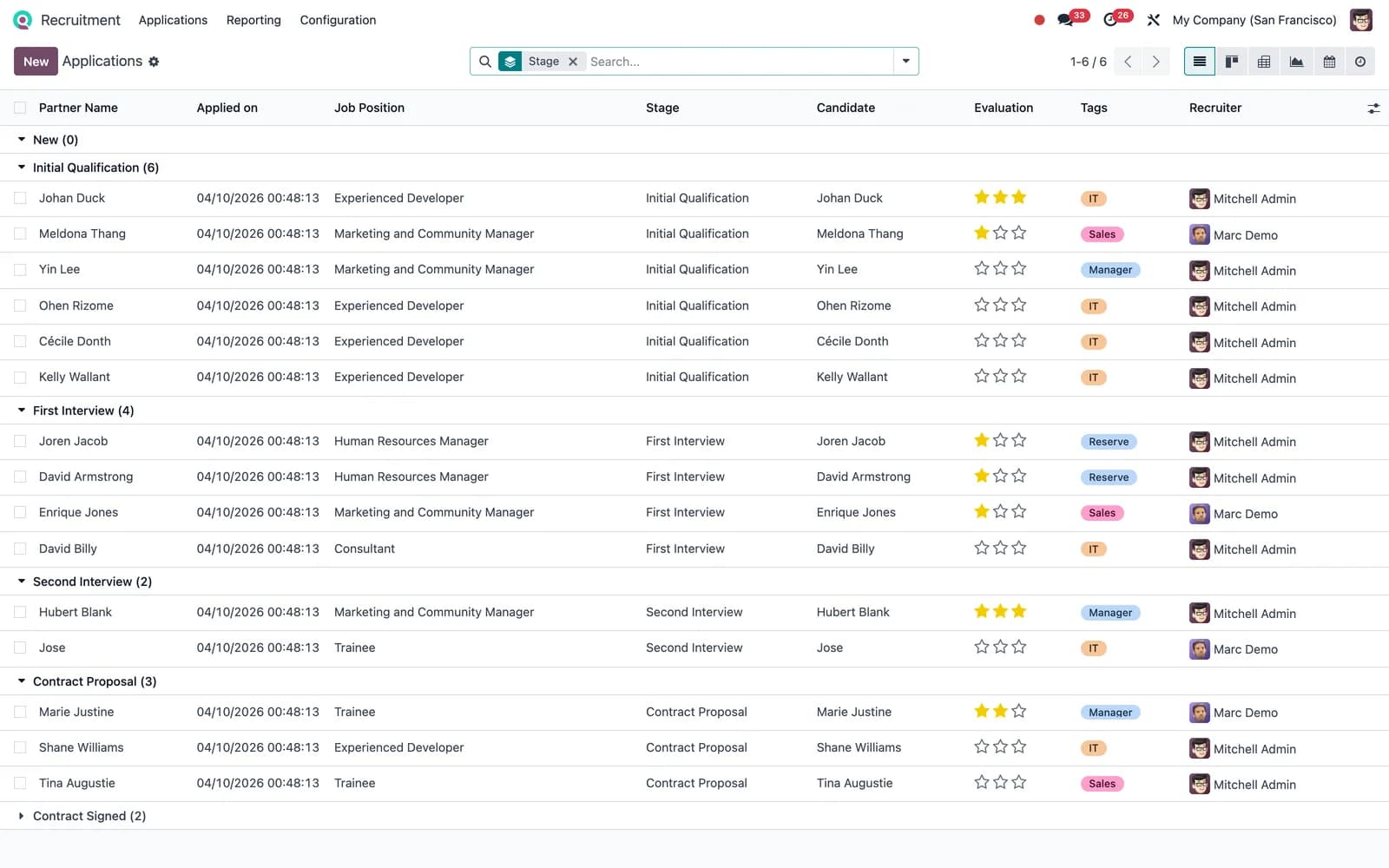Open the Applications menu
The width and height of the screenshot is (1389, 868).
tap(173, 20)
